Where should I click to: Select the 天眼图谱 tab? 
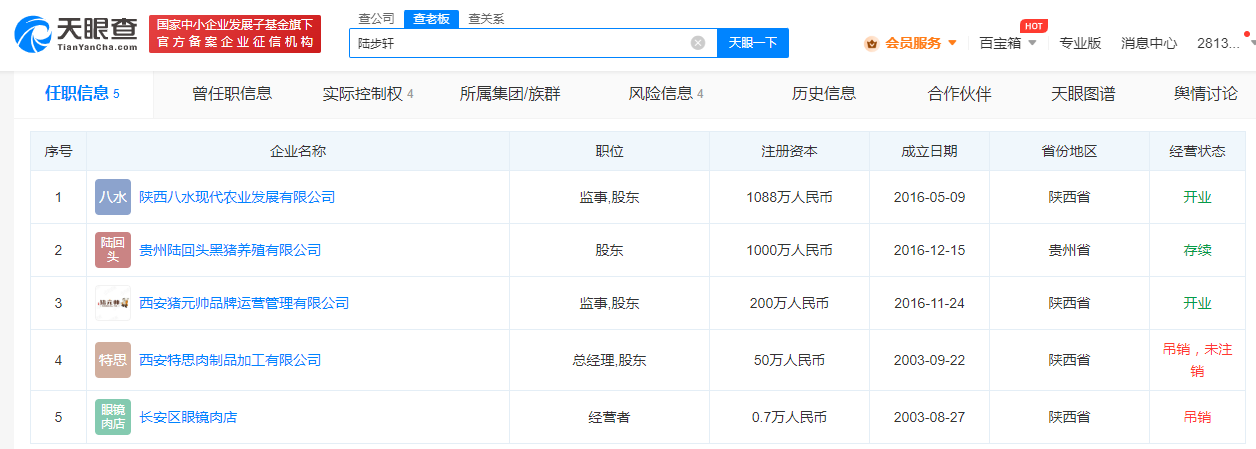click(x=1083, y=94)
